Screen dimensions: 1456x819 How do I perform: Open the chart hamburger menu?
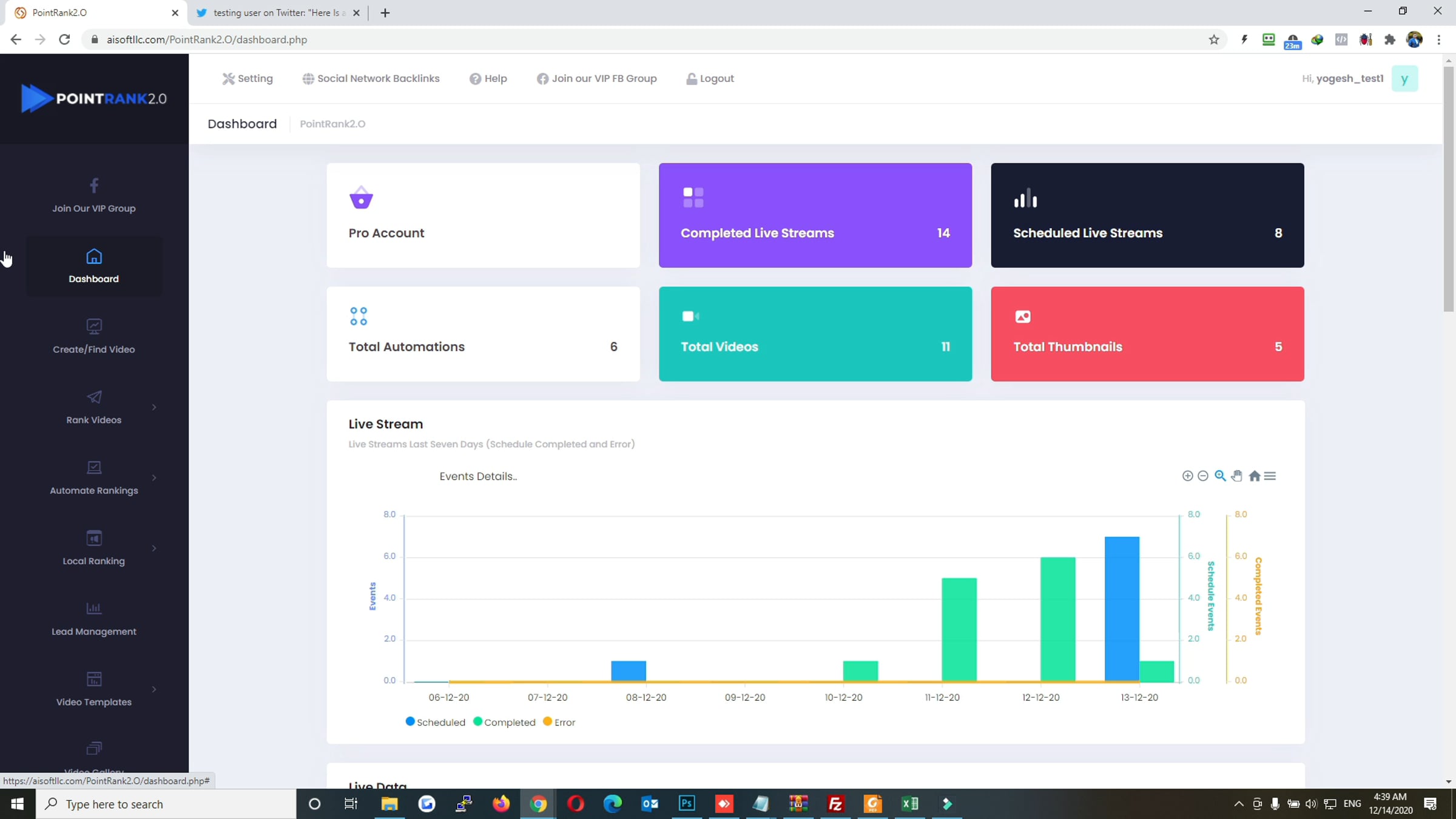1270,476
